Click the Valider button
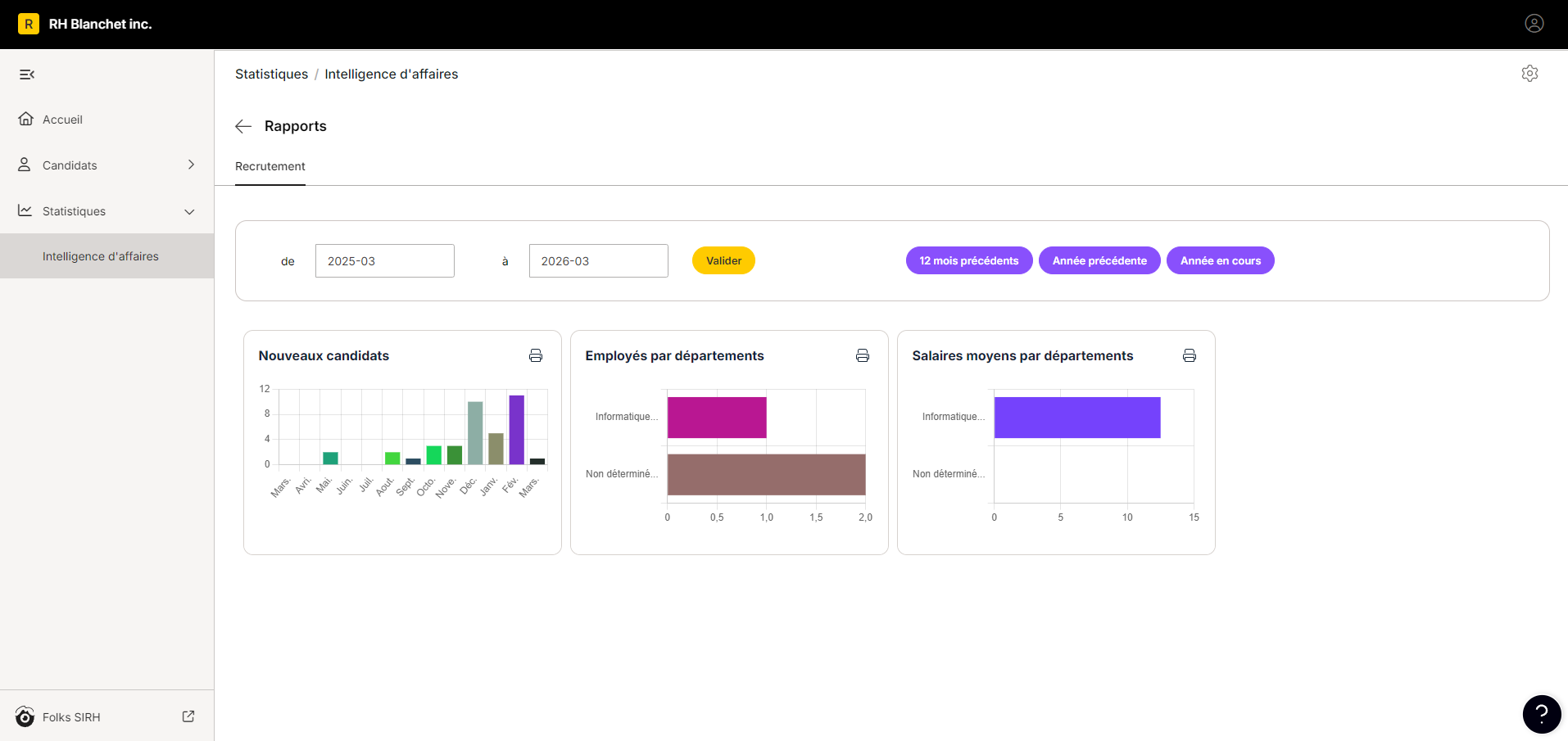 (724, 260)
